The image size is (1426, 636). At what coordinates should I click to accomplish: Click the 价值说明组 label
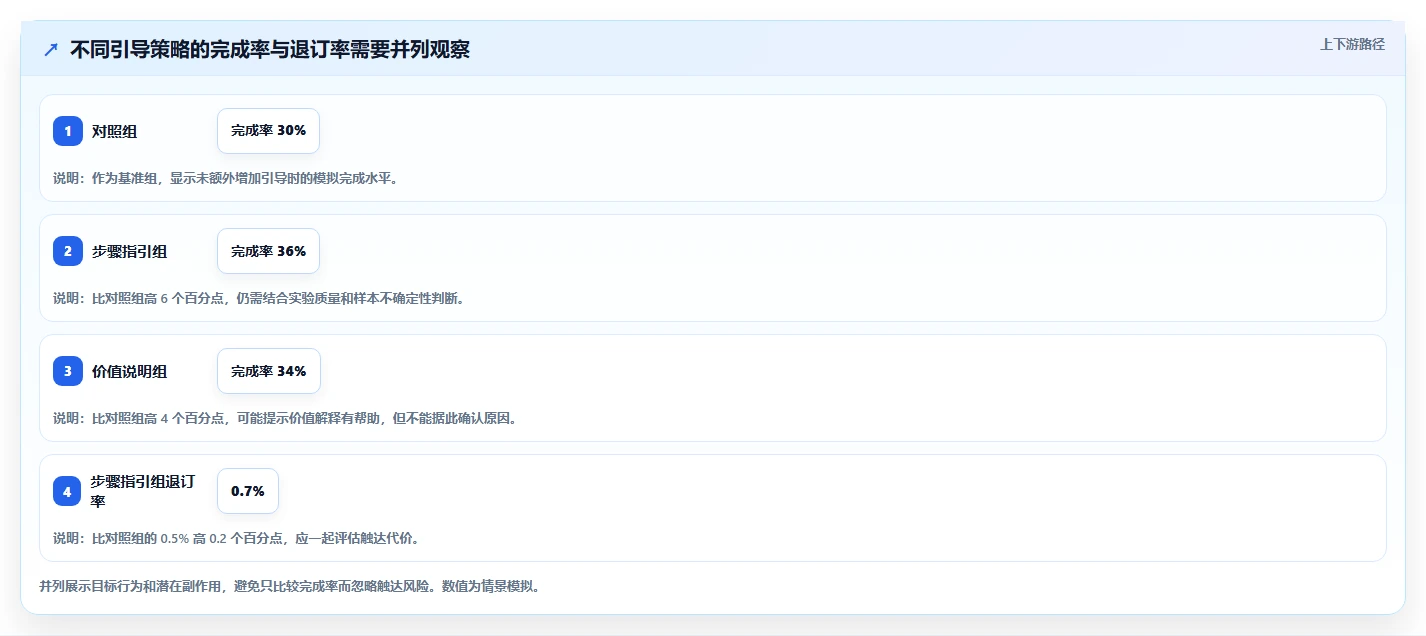pos(130,371)
